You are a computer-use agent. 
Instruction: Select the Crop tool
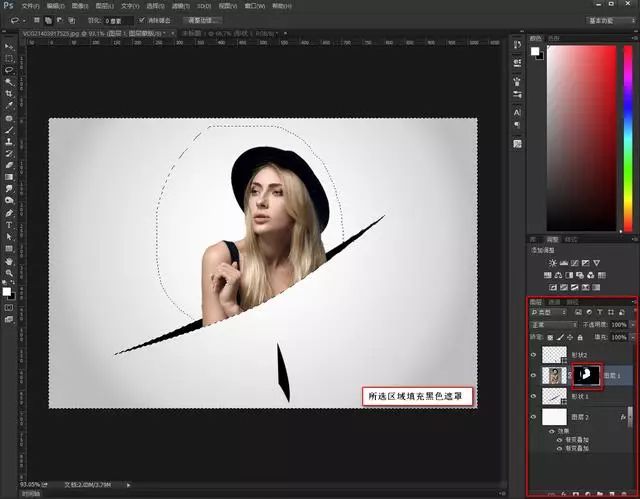9,94
